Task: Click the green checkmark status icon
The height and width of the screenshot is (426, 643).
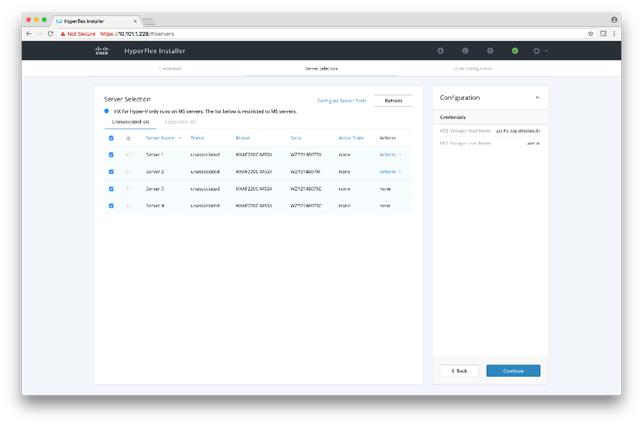Action: [515, 51]
